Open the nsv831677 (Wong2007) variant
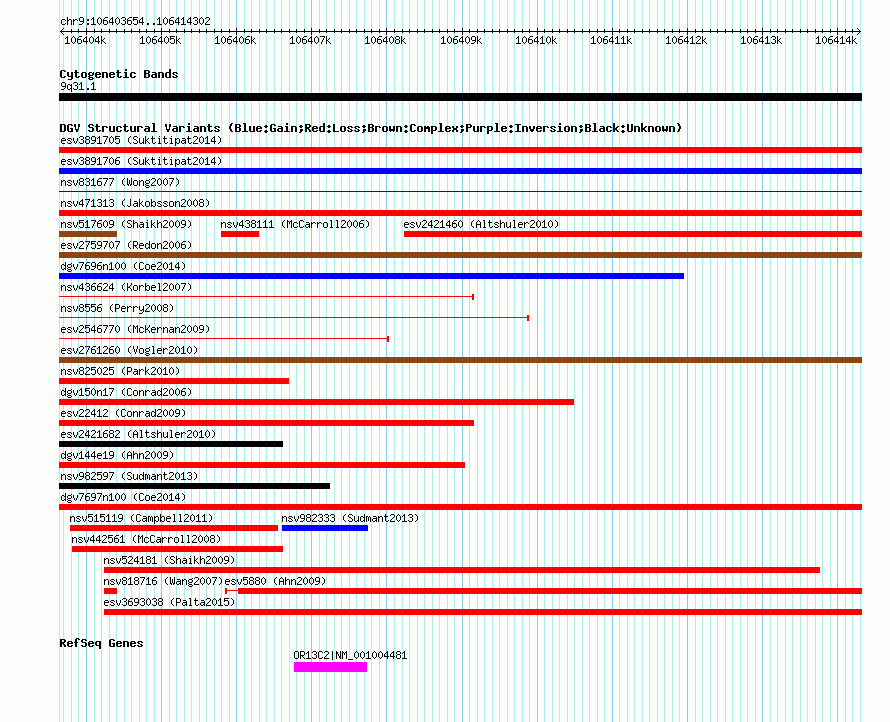This screenshot has width=890, height=722. tap(120, 182)
